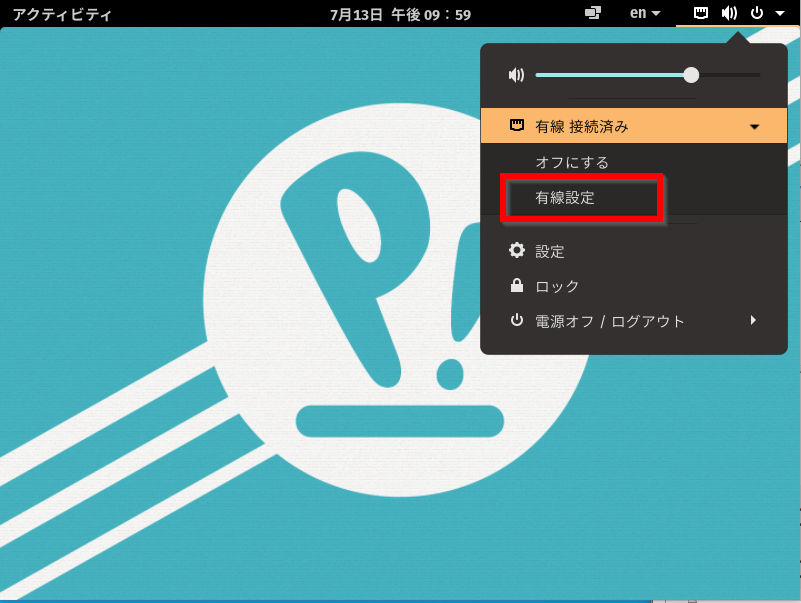Lock the screen (ロック)
Screen dimensions: 801x603
[x=633, y=286]
